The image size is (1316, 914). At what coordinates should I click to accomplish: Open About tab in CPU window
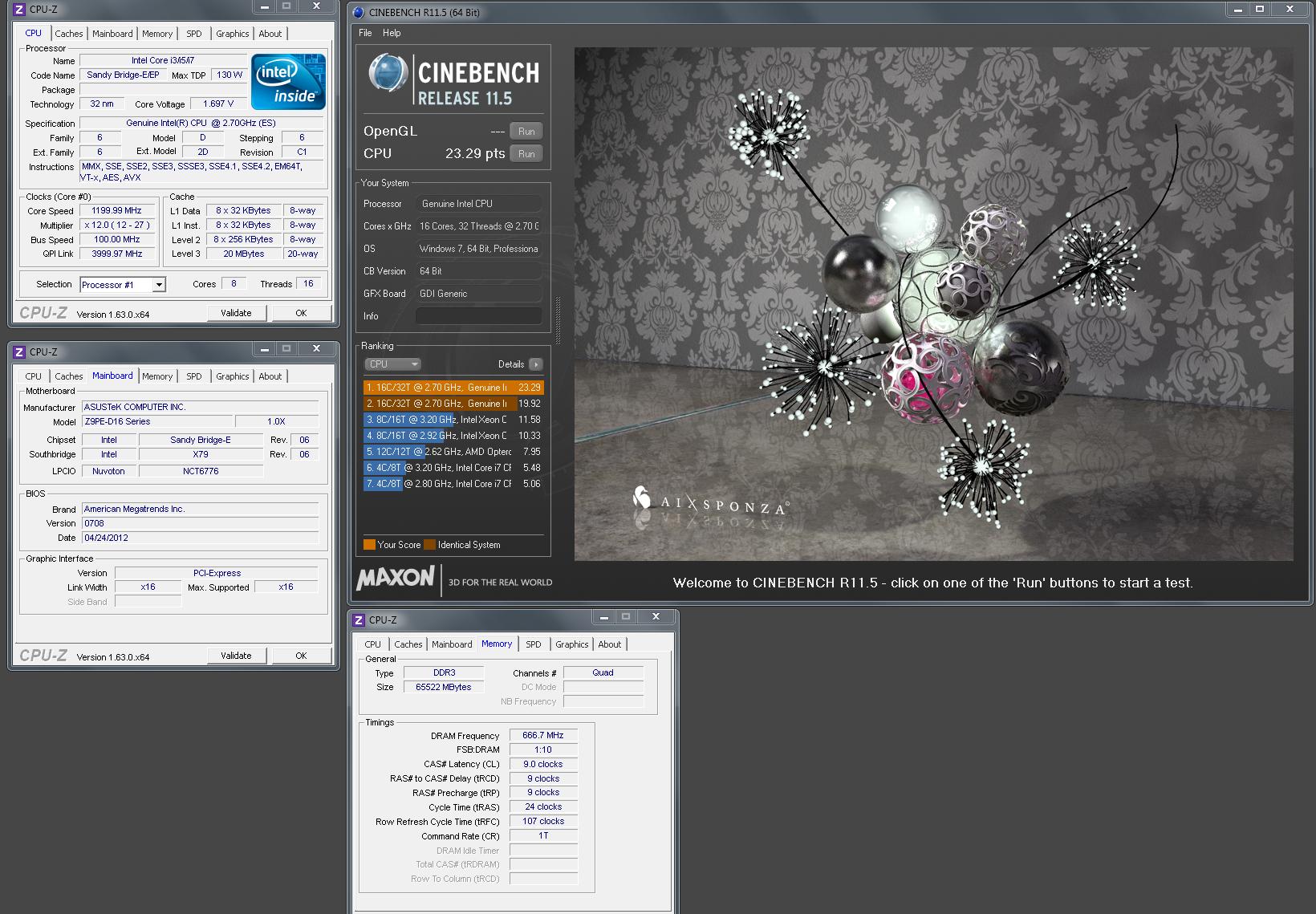click(270, 34)
